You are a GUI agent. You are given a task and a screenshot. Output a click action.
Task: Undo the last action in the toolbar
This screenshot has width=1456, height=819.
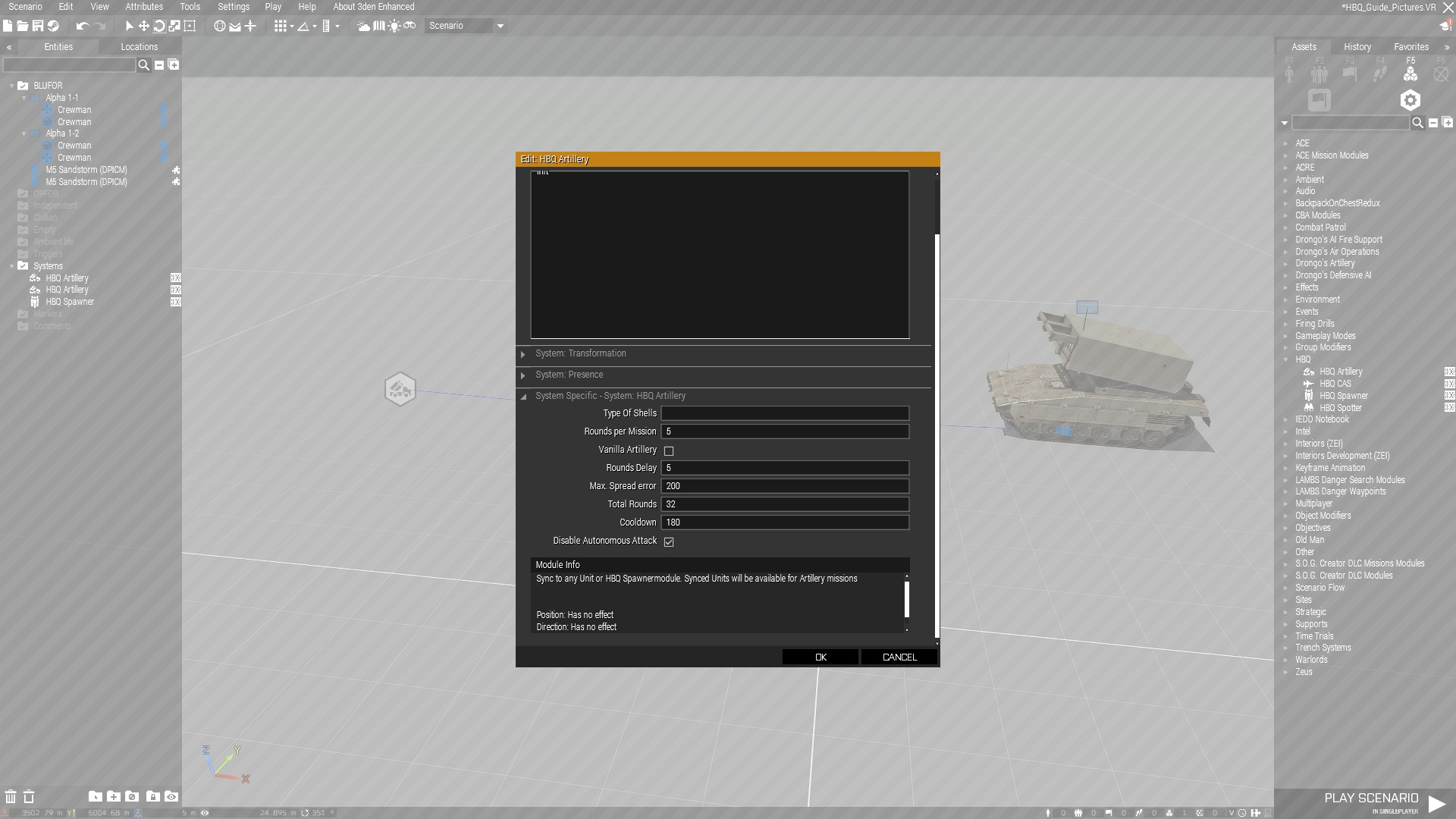coord(83,26)
